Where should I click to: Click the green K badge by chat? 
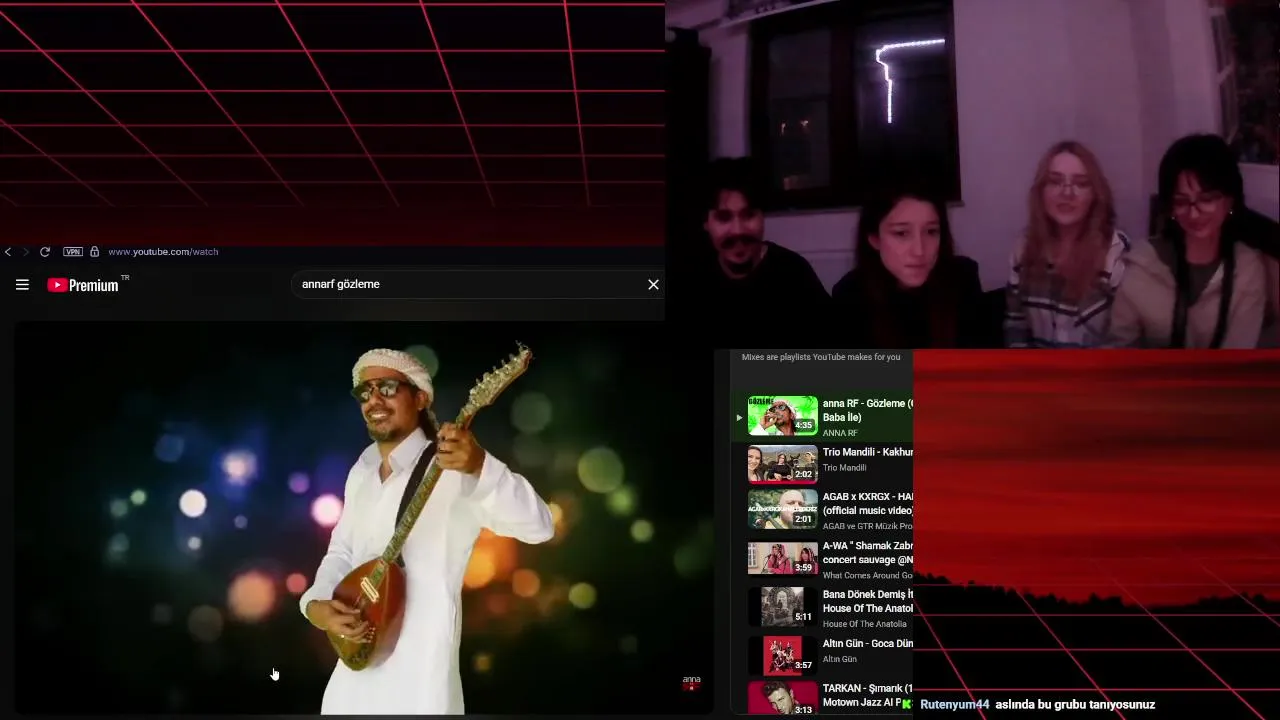907,704
